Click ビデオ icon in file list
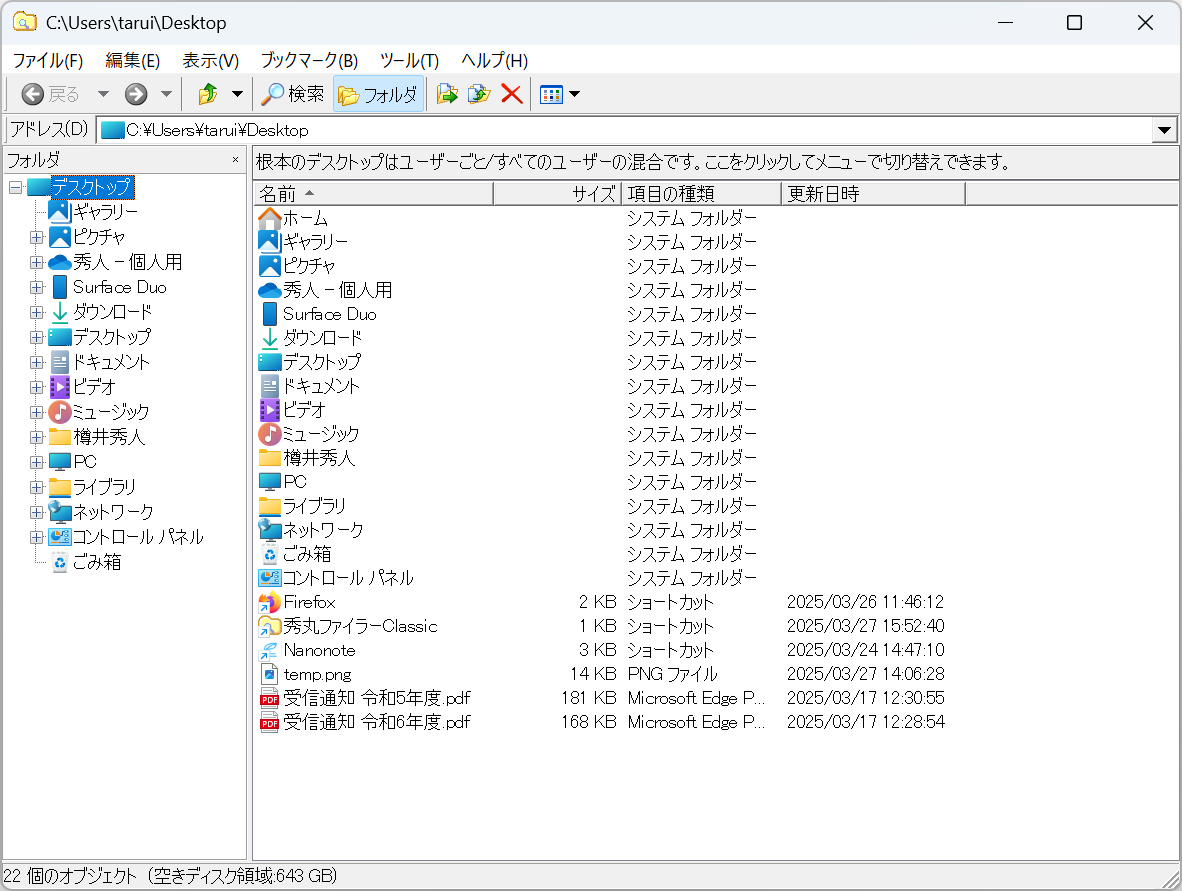The height and width of the screenshot is (891, 1182). [269, 410]
